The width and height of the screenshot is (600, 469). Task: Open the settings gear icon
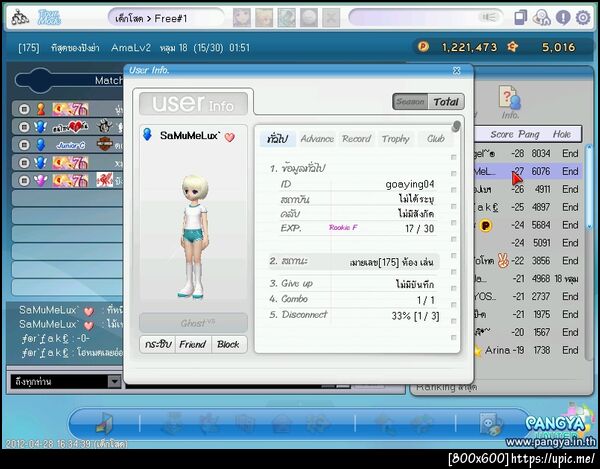[583, 18]
